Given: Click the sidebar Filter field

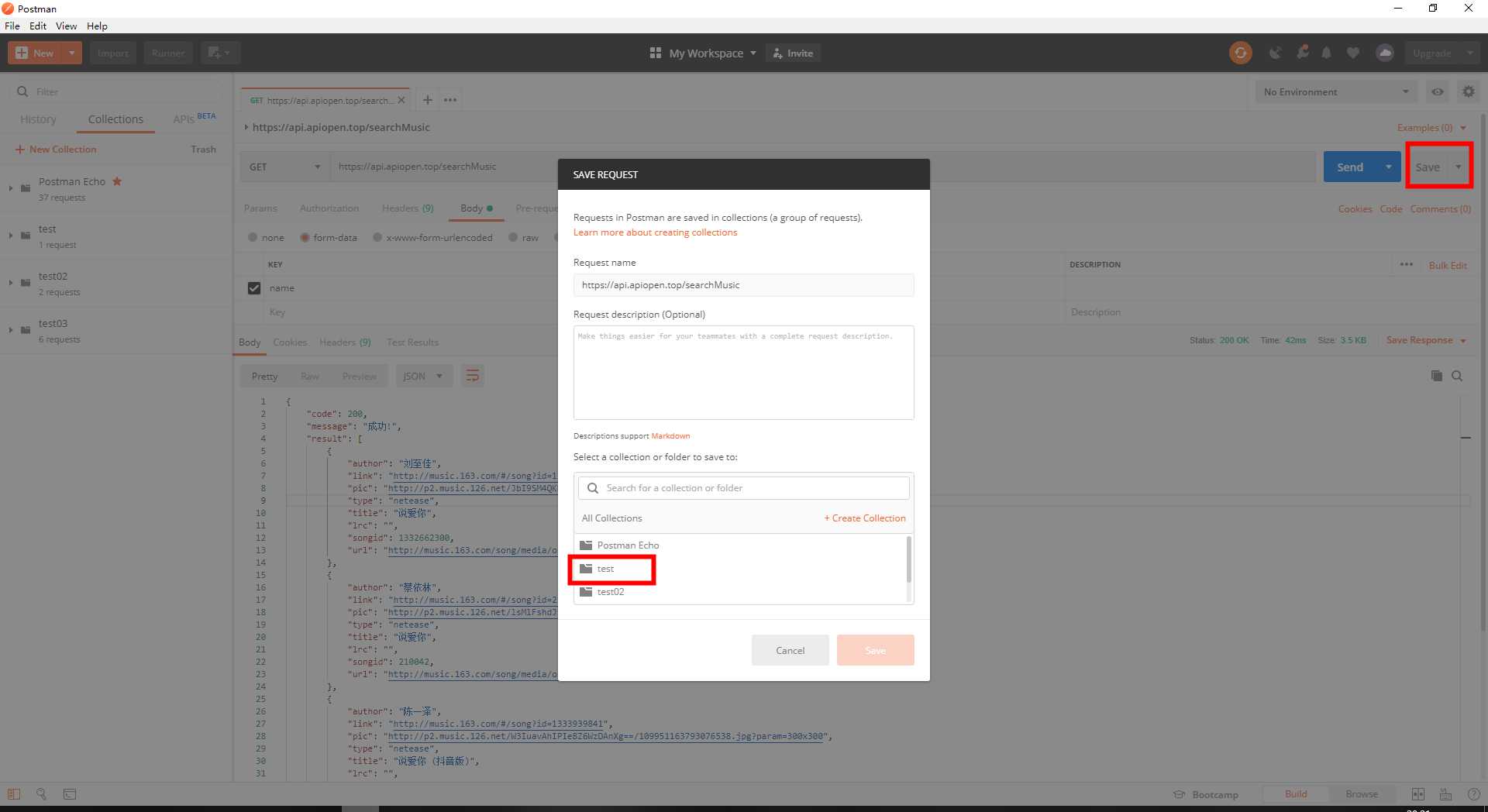Looking at the screenshot, I should click(x=116, y=91).
